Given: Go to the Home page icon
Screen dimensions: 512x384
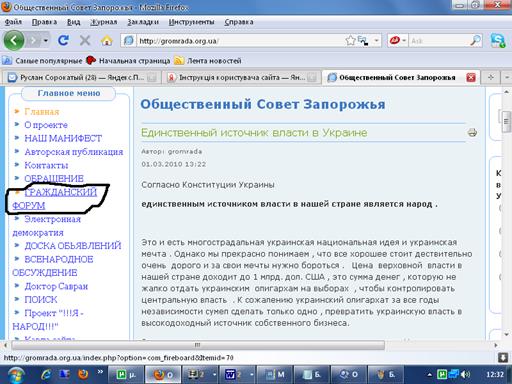Looking at the screenshot, I should coord(107,41).
